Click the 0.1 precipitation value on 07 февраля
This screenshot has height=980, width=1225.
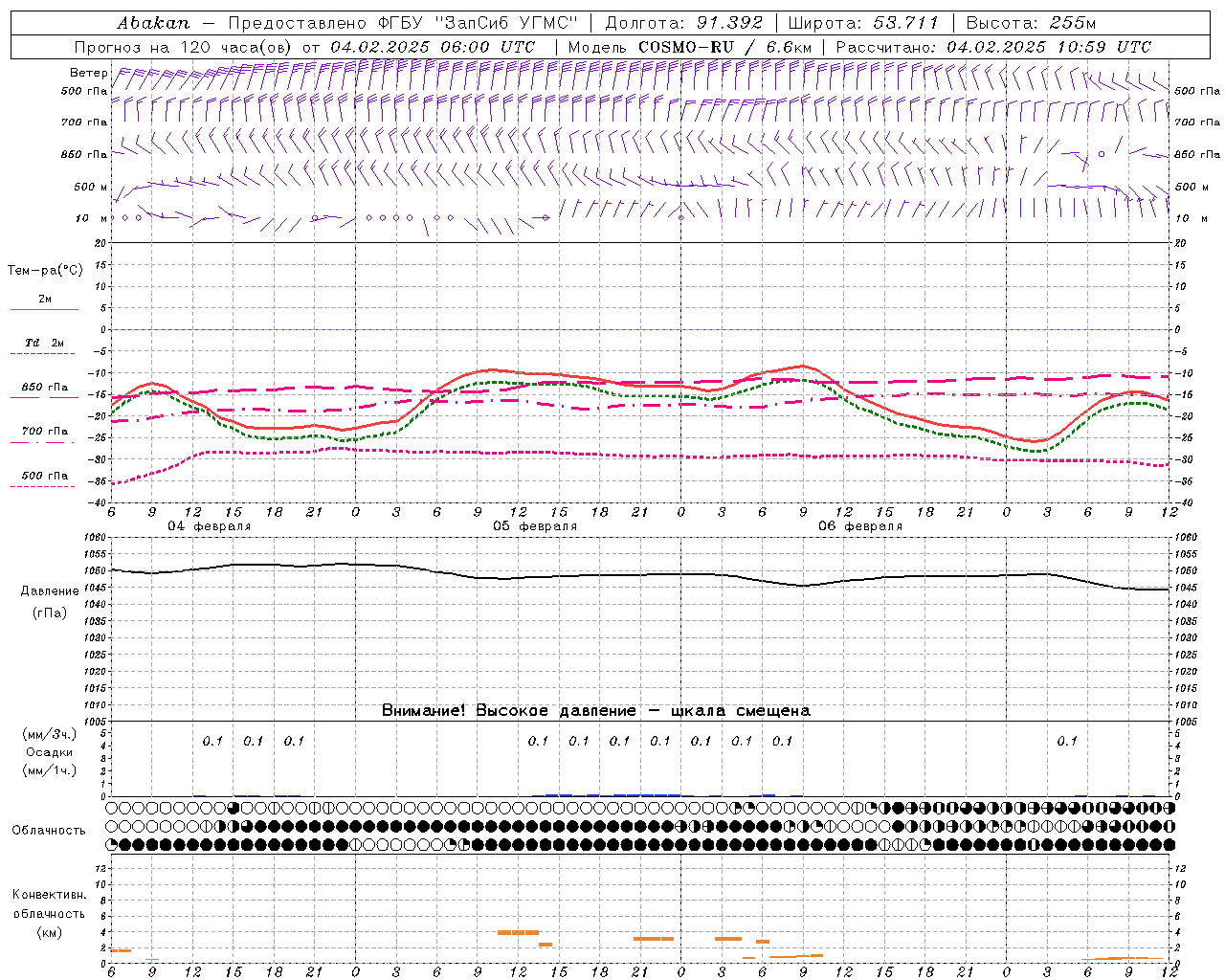click(x=1067, y=741)
